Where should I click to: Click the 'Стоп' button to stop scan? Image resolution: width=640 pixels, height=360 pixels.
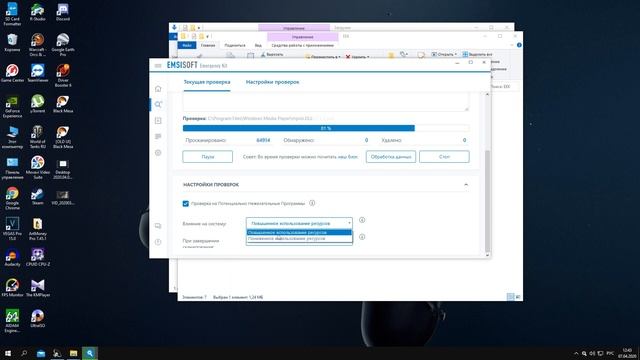pos(444,157)
